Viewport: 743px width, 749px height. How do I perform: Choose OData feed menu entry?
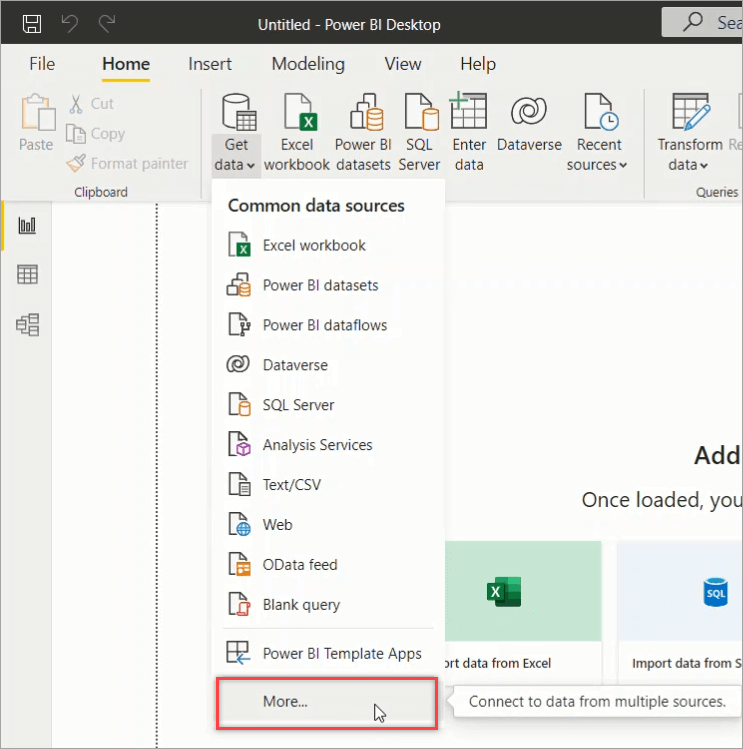click(328, 565)
